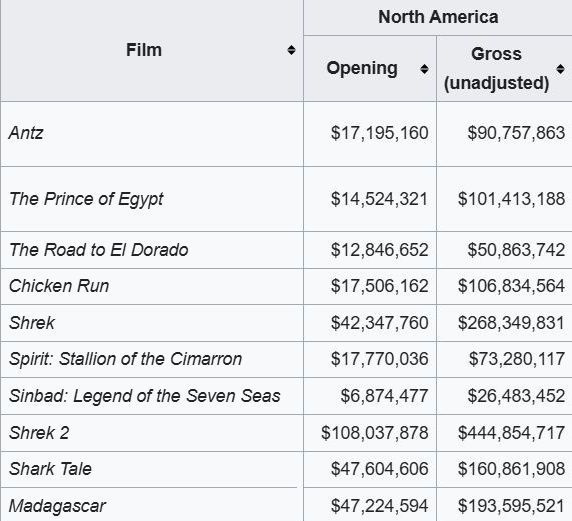The image size is (572, 521).
Task: Open the Madagascar film link
Action: (x=57, y=506)
